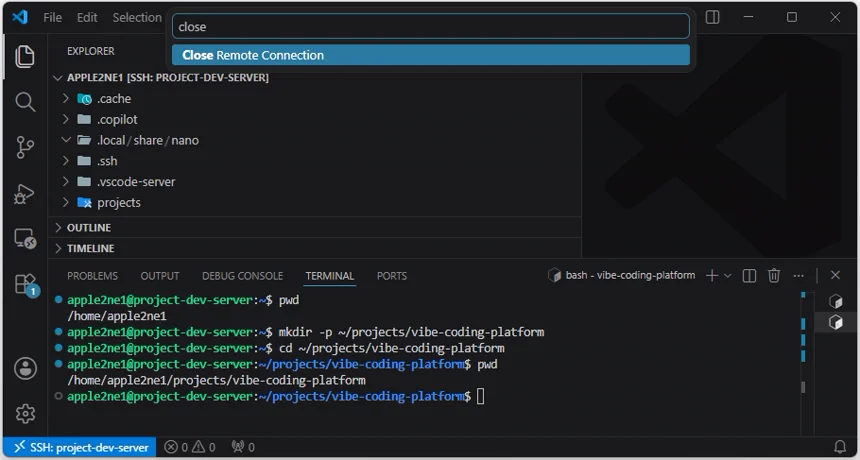Switch to the PORTS tab

tap(392, 276)
